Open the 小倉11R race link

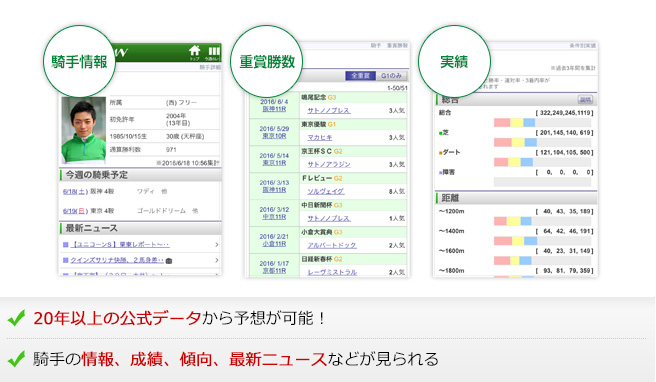274,244
